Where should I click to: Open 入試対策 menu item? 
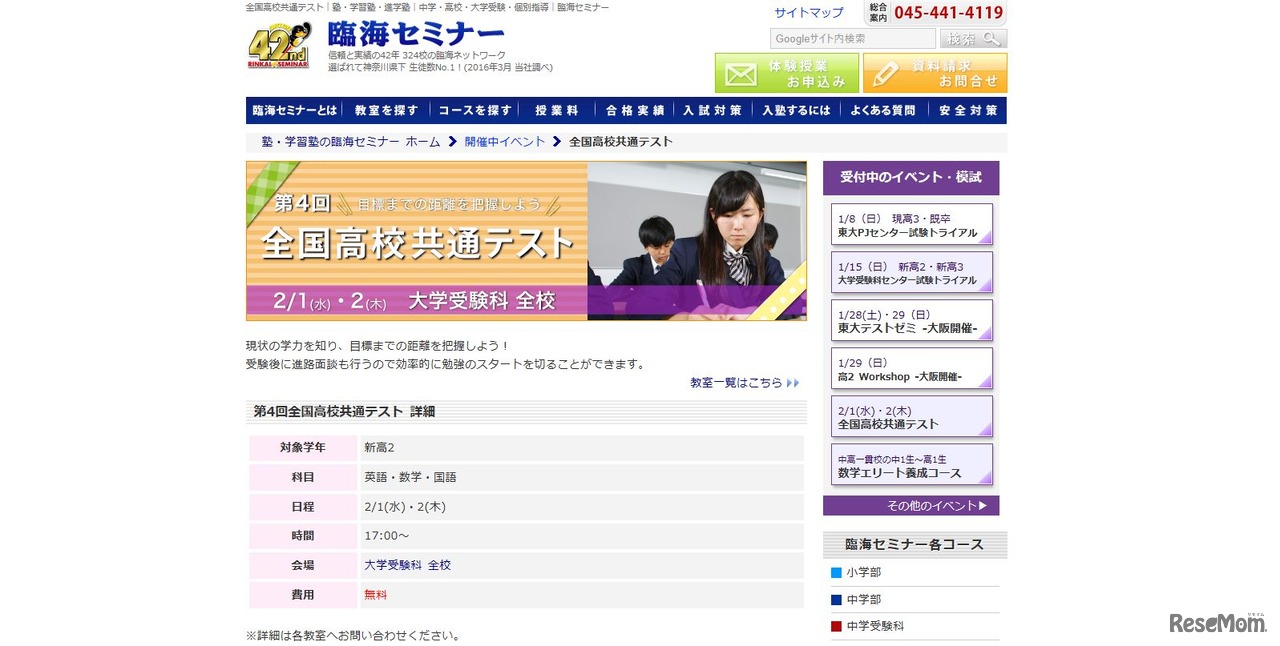[713, 110]
